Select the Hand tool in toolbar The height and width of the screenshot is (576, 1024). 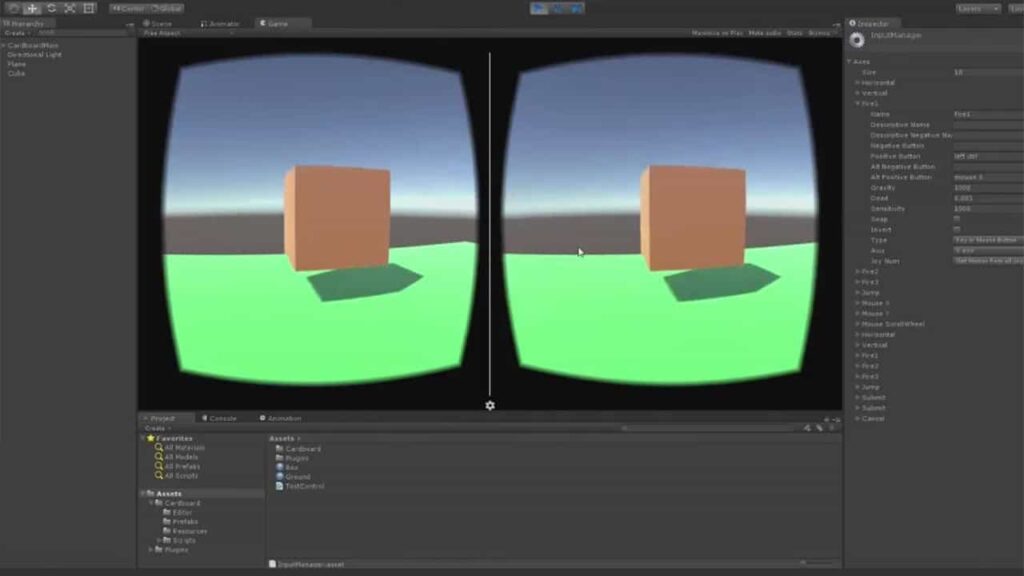13,8
